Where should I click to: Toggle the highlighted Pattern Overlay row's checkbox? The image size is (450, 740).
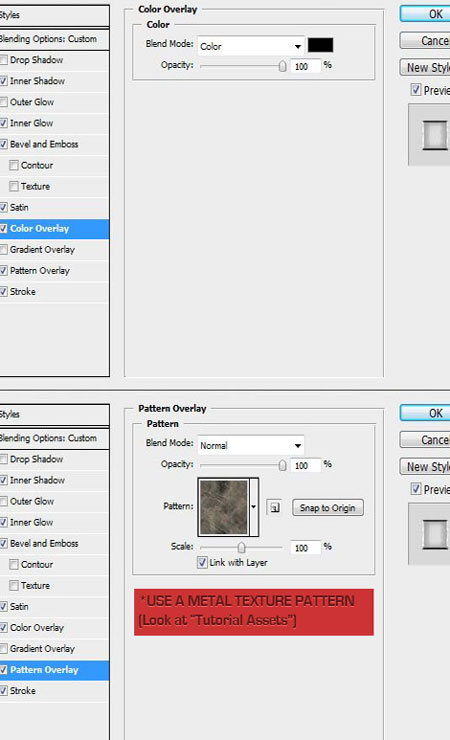click(x=3, y=670)
